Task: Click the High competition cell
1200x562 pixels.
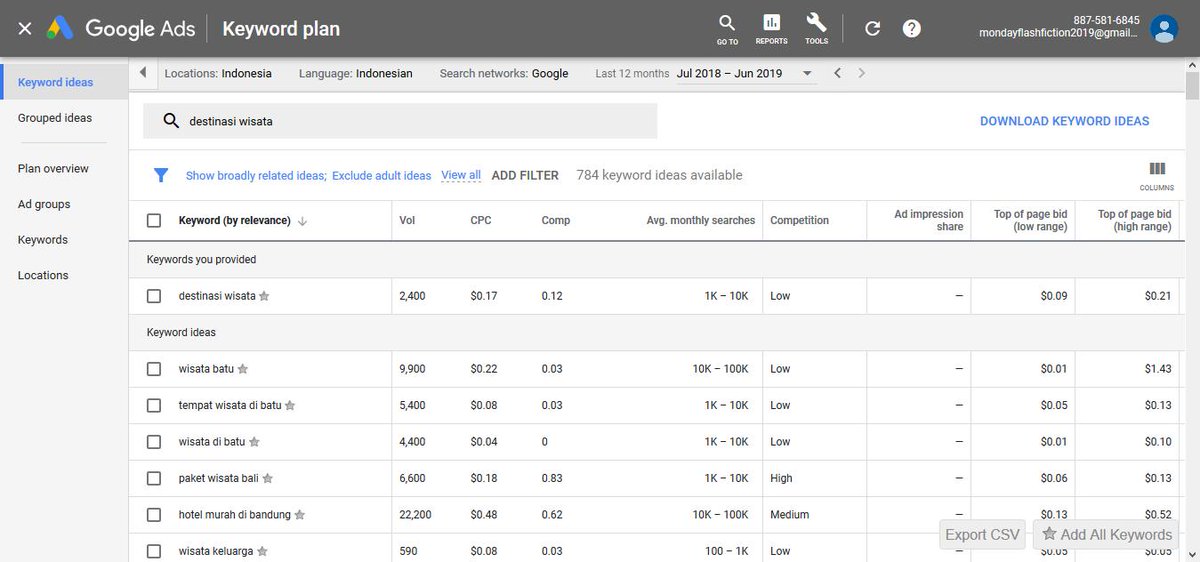Action: [x=781, y=479]
